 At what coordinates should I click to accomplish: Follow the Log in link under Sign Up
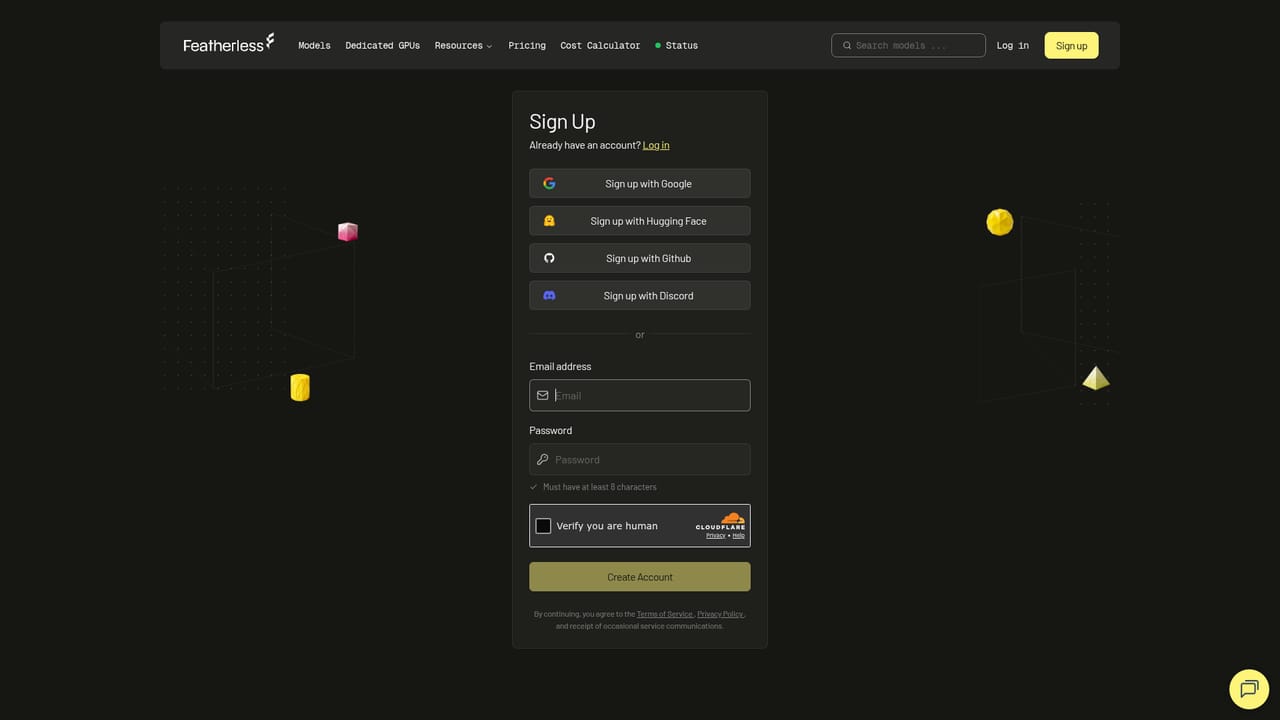point(656,145)
